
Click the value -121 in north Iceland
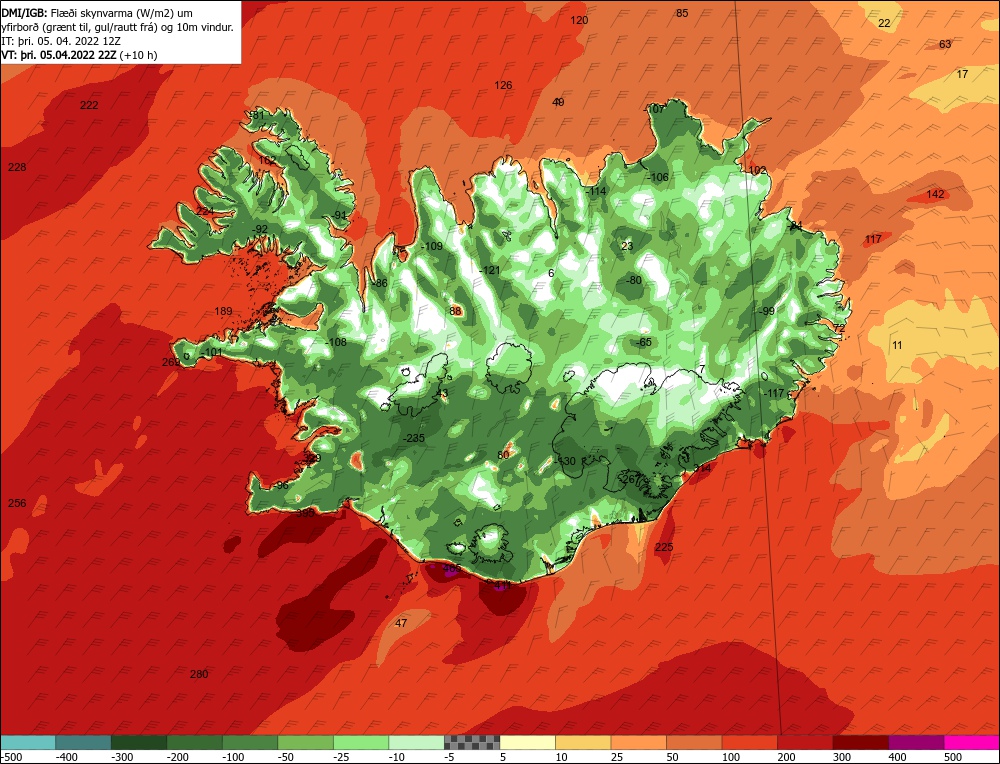point(490,270)
